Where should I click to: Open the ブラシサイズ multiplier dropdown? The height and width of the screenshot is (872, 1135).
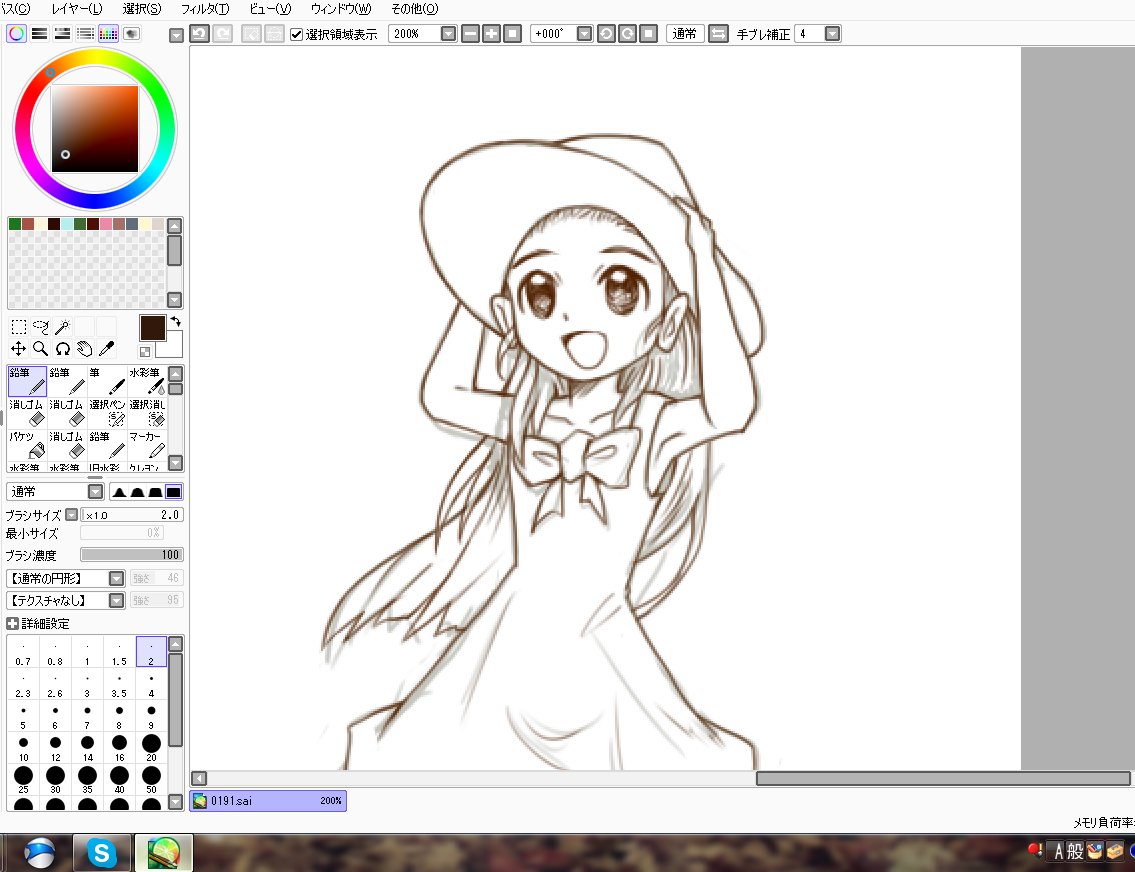pyautogui.click(x=72, y=515)
